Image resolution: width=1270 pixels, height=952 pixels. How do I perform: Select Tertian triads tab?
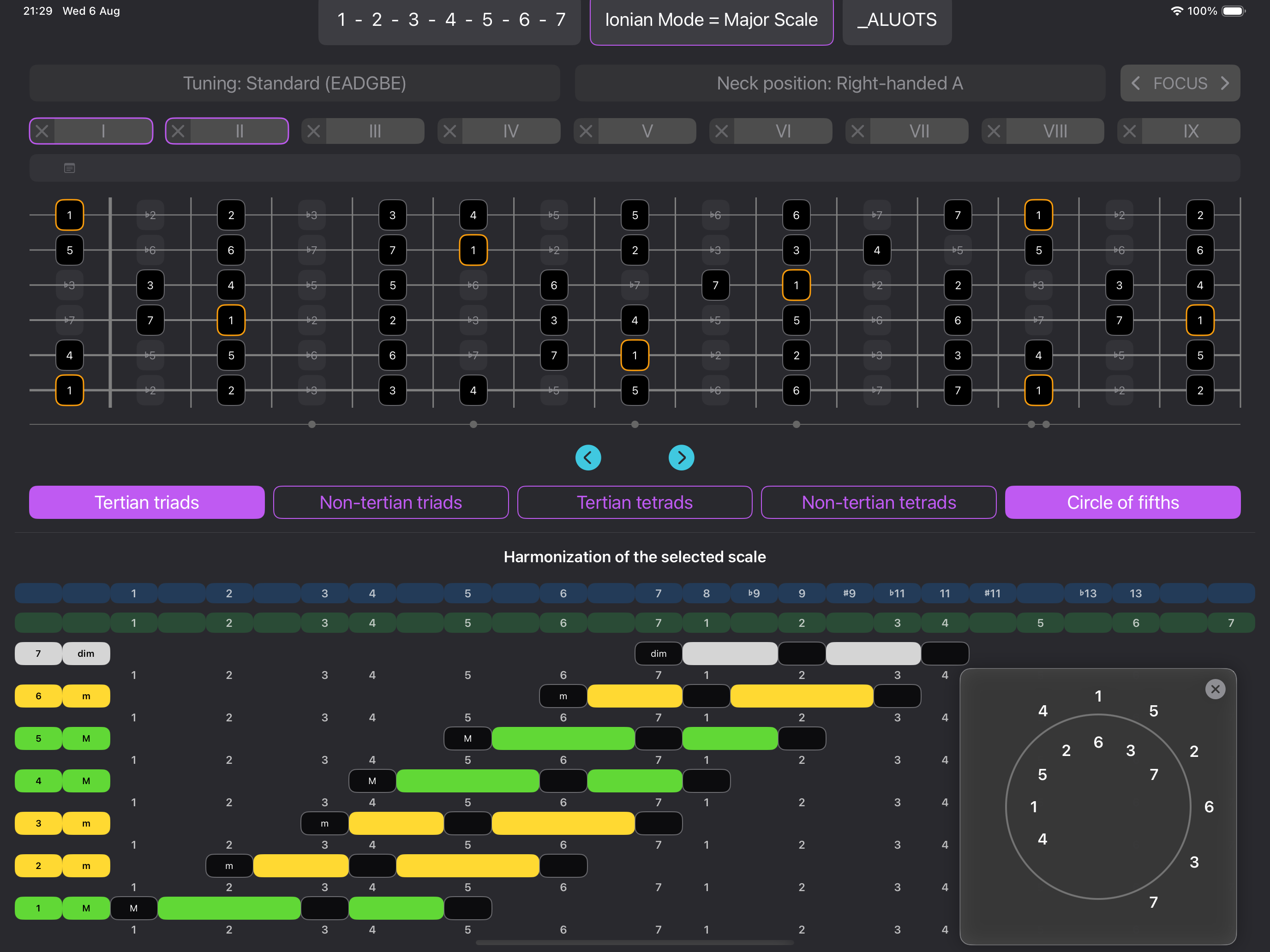click(x=147, y=502)
